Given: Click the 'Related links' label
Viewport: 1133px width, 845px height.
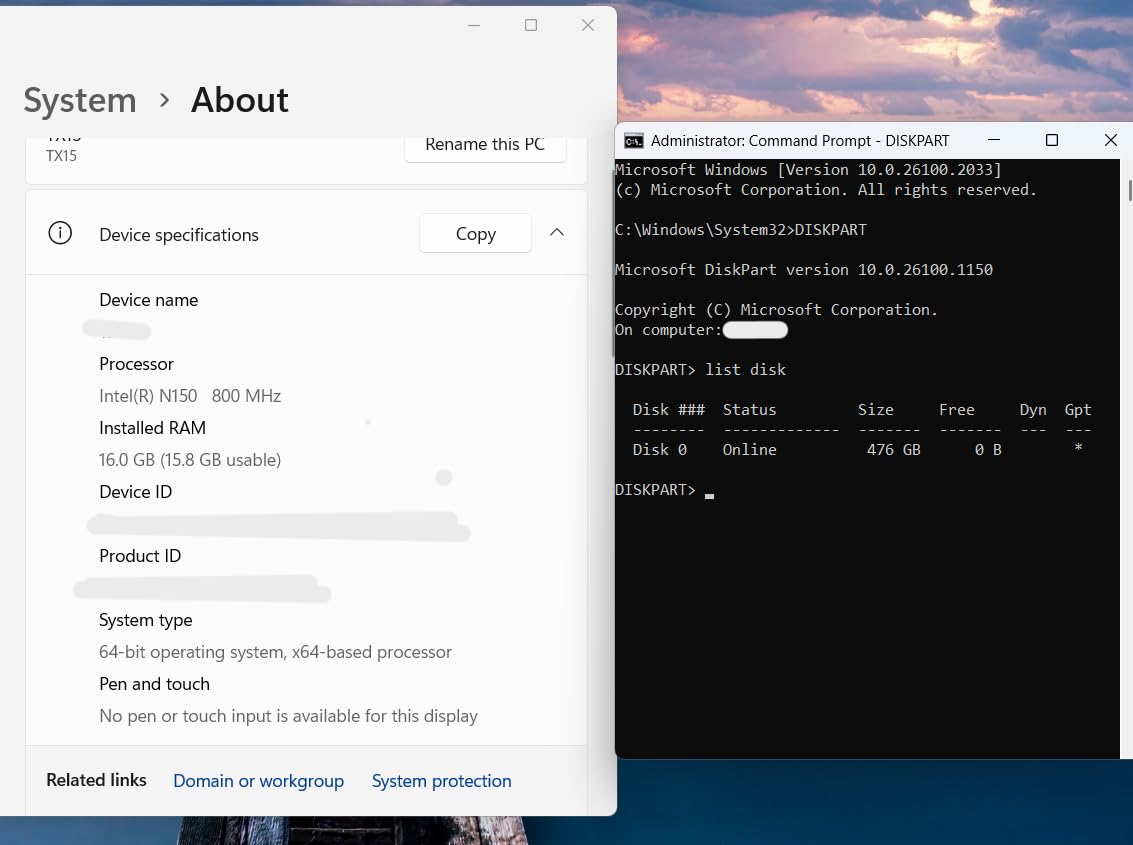Looking at the screenshot, I should pos(96,780).
